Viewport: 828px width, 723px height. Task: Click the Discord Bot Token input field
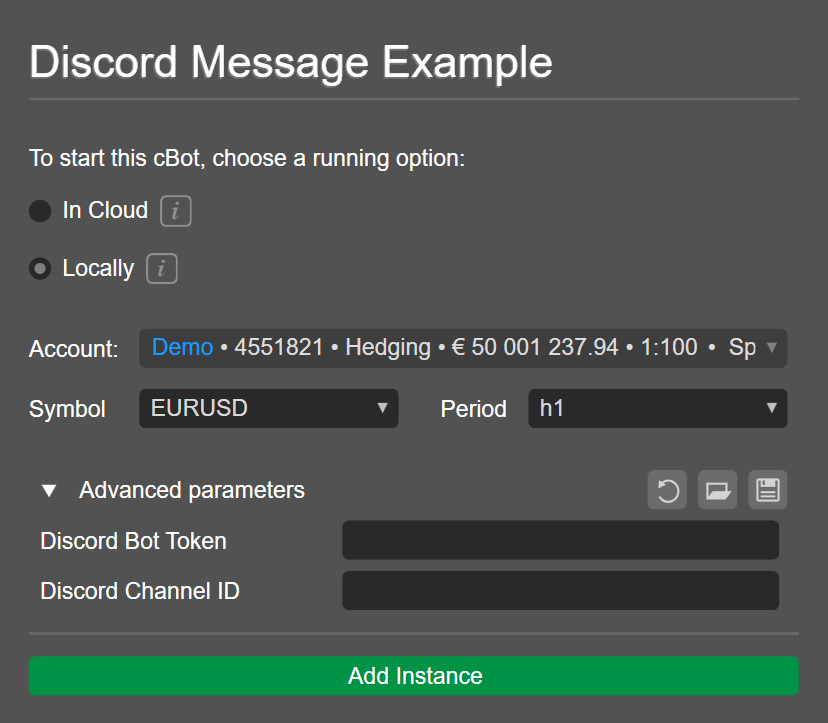(560, 540)
